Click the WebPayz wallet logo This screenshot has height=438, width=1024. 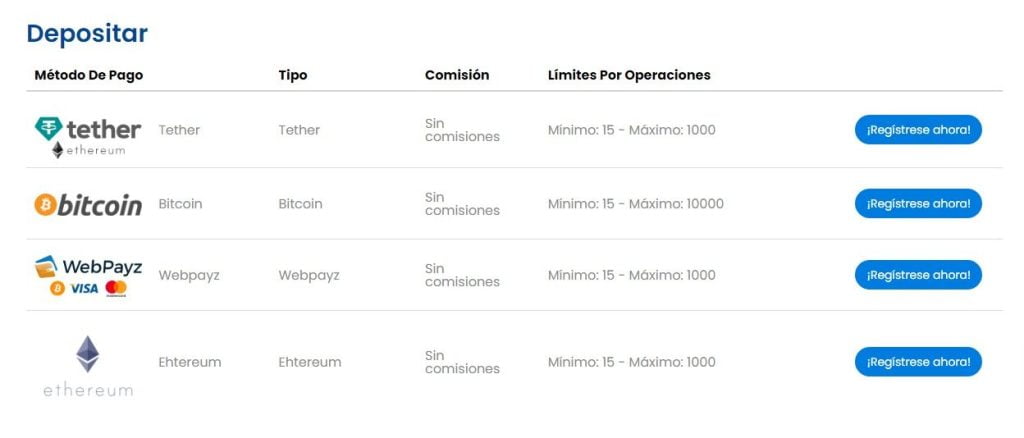[x=46, y=266]
